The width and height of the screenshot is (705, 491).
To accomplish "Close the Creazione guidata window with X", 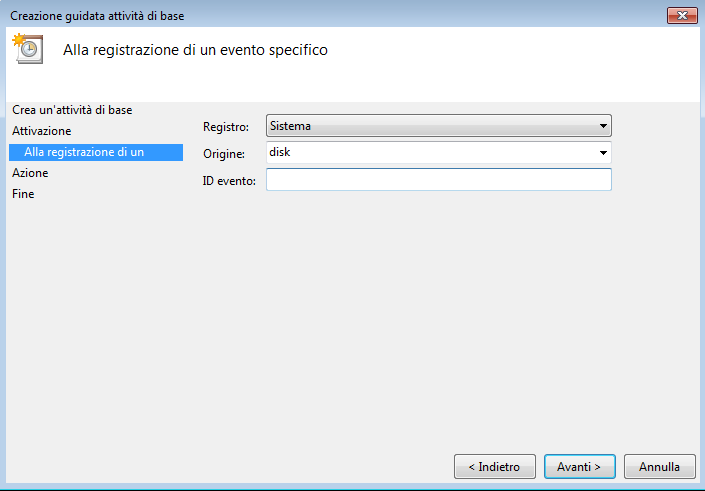I will coord(682,16).
